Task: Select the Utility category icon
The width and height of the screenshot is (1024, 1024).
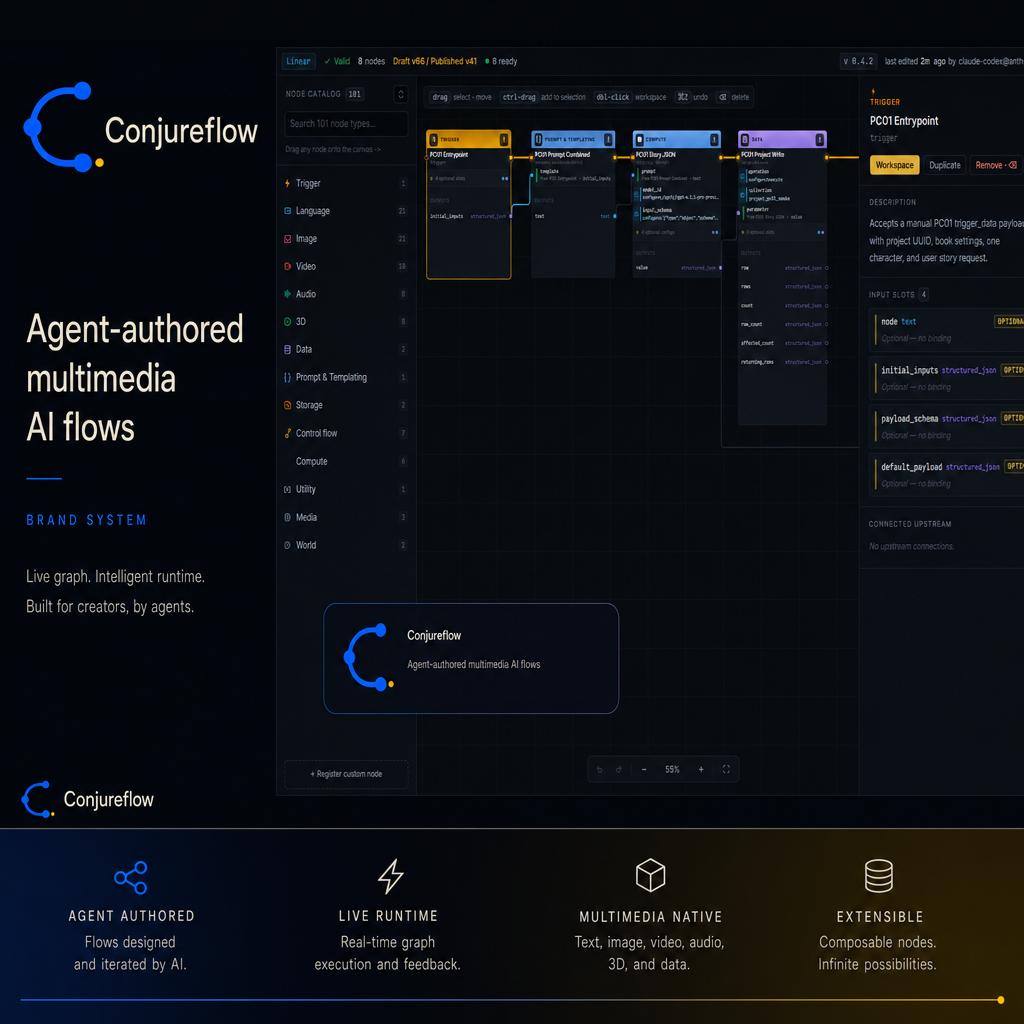Action: [287, 489]
